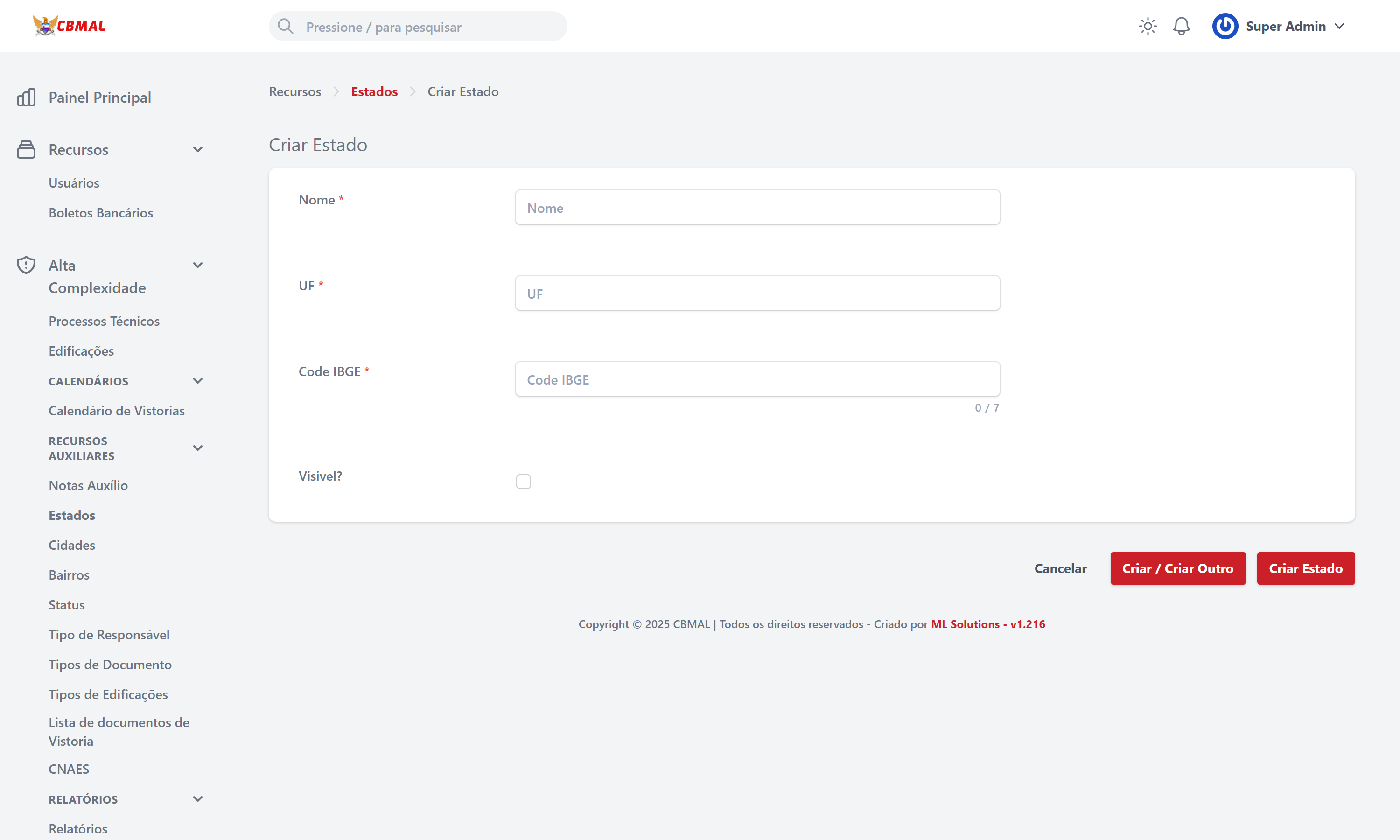Focus the Code IBGE input field
Image resolution: width=1400 pixels, height=840 pixels.
click(756, 379)
